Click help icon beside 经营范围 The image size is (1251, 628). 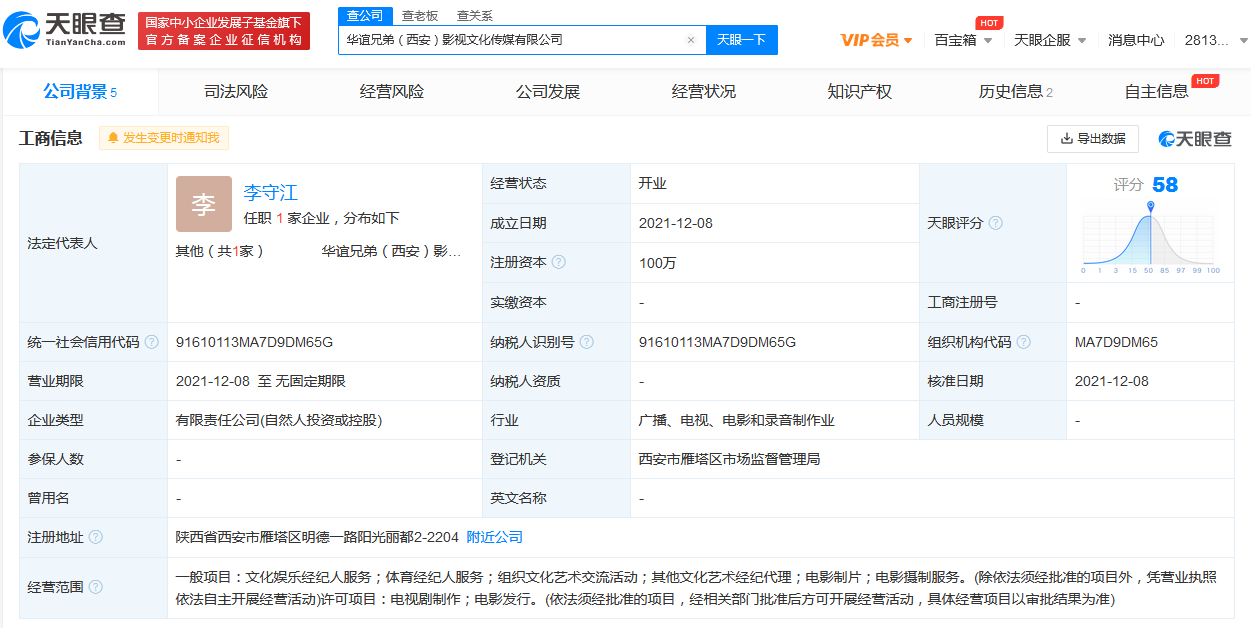coord(95,587)
